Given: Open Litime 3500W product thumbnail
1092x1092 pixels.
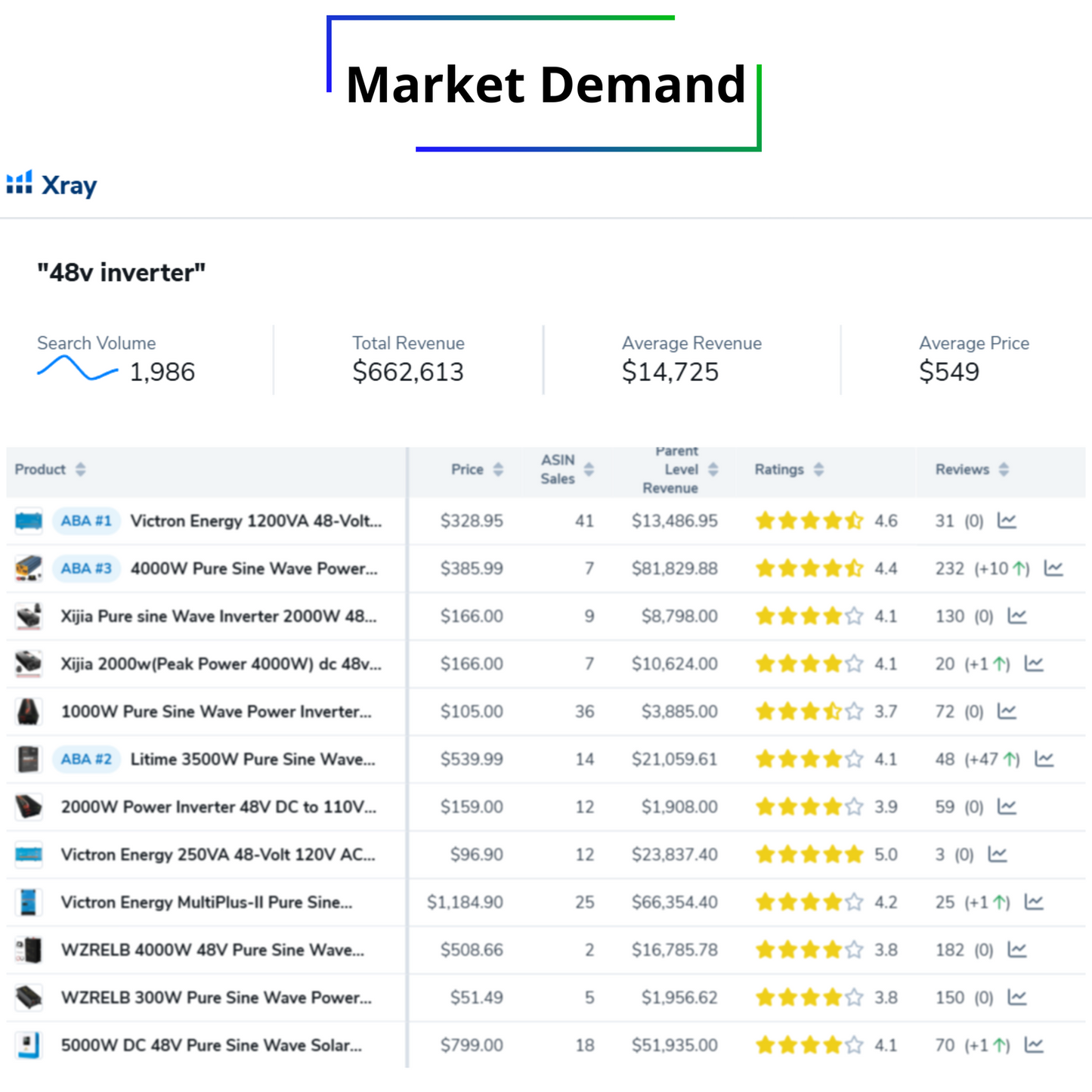Looking at the screenshot, I should [x=29, y=759].
